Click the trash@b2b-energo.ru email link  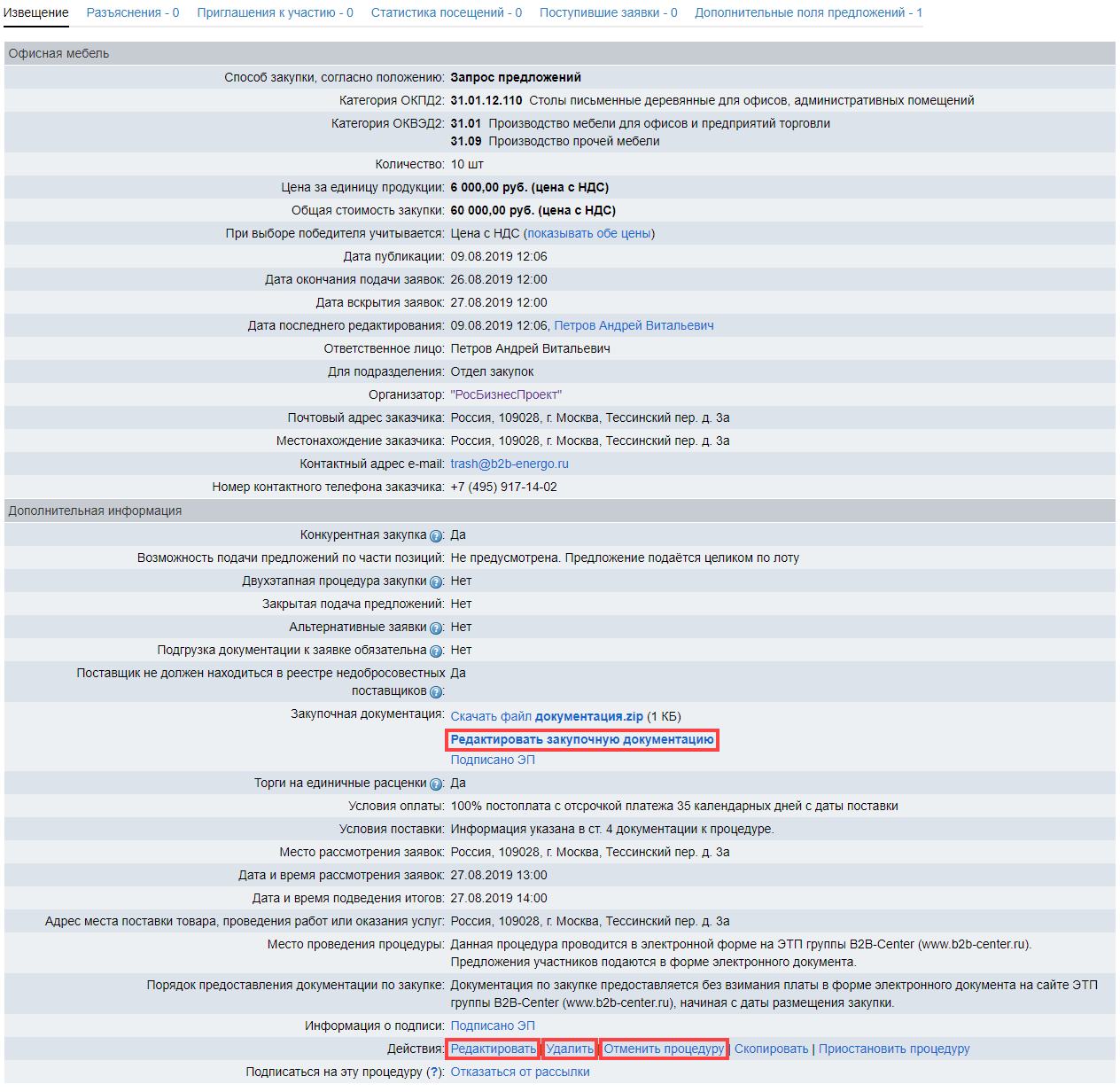click(x=509, y=464)
